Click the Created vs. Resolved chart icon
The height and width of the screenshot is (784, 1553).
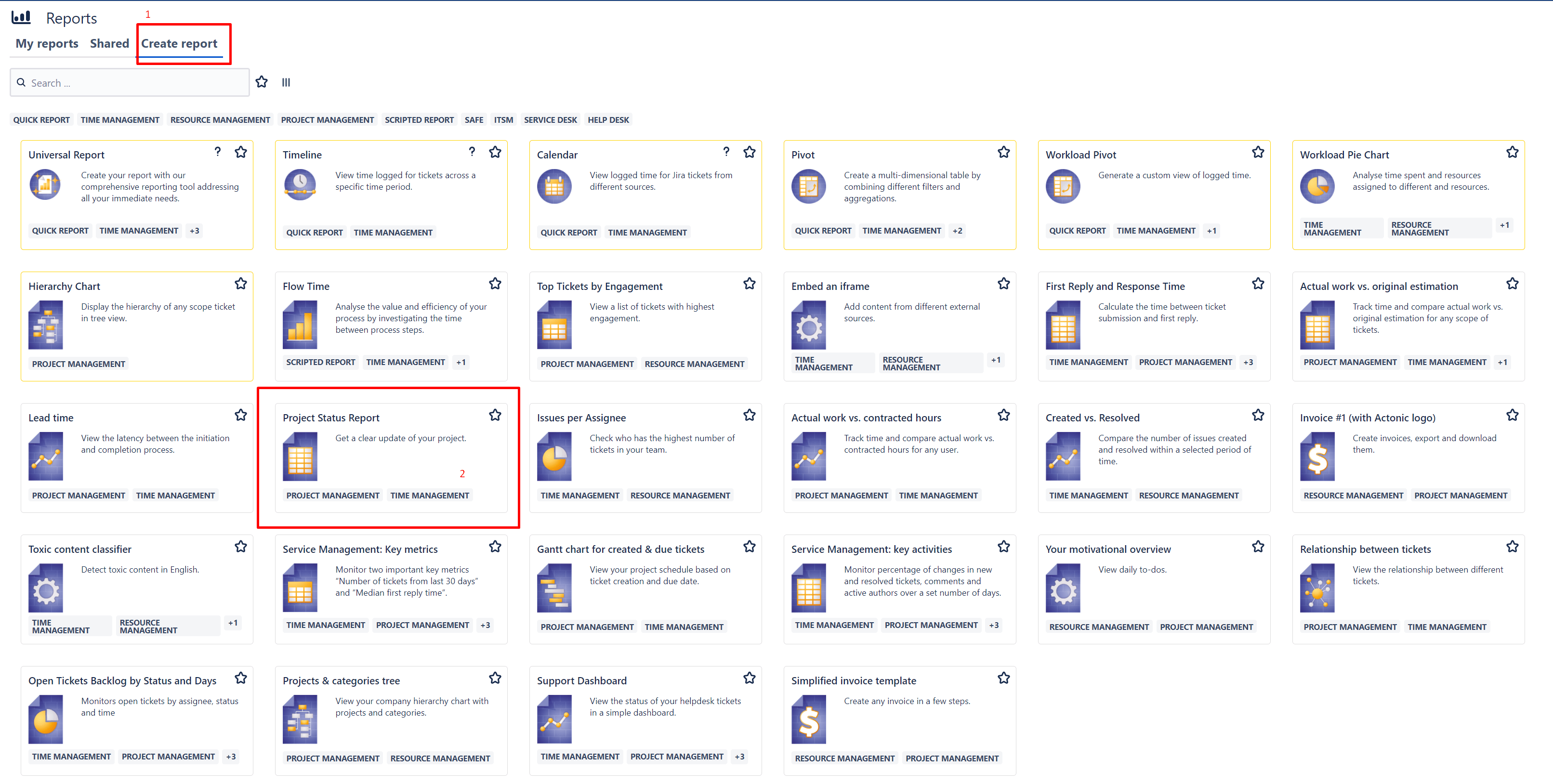point(1064,457)
